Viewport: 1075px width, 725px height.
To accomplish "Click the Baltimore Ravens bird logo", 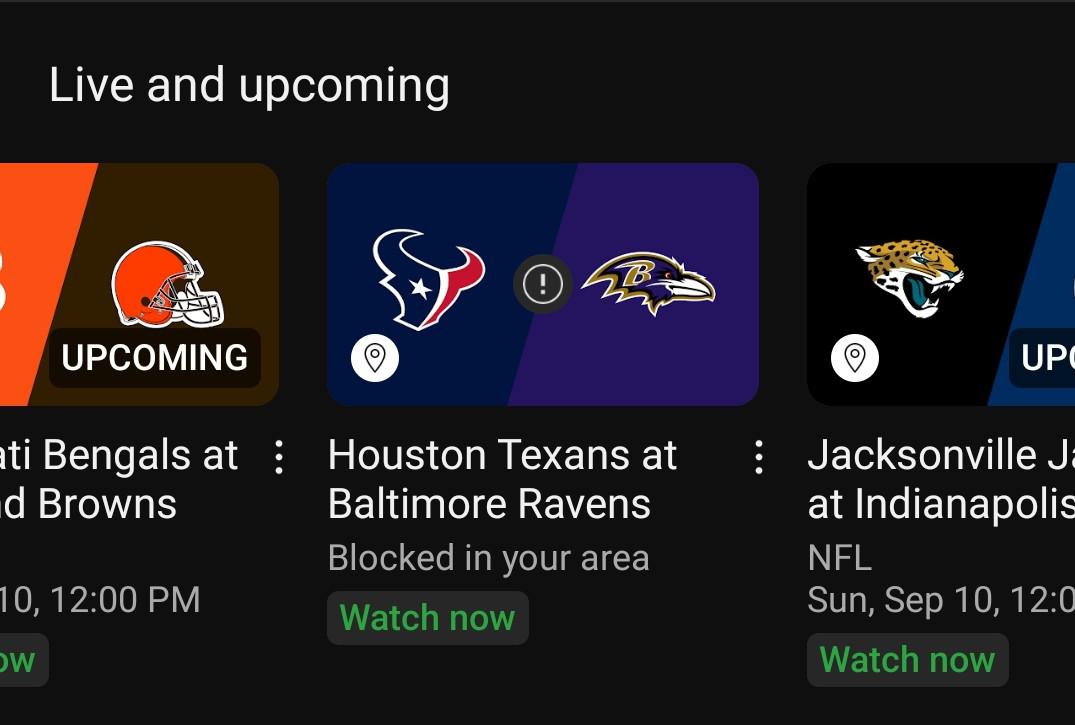I will pos(649,283).
